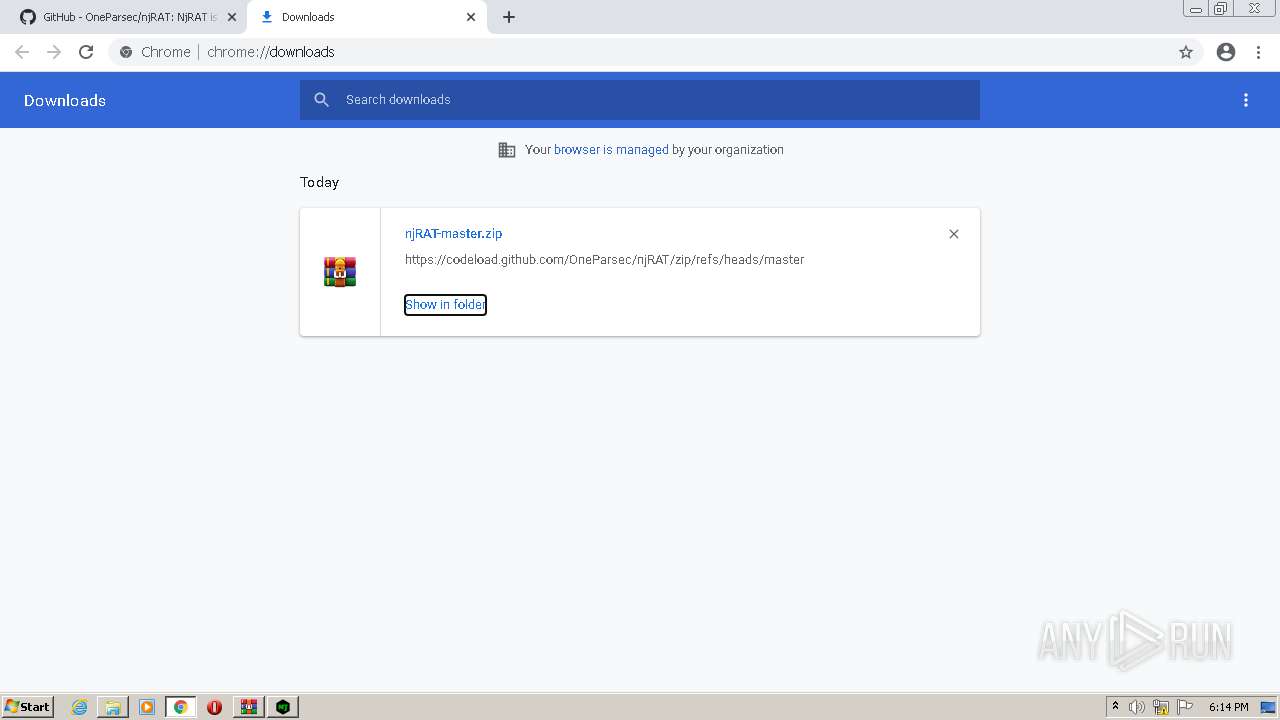Click the Chrome site info icon
Screen dimensions: 1280x720
[126, 52]
